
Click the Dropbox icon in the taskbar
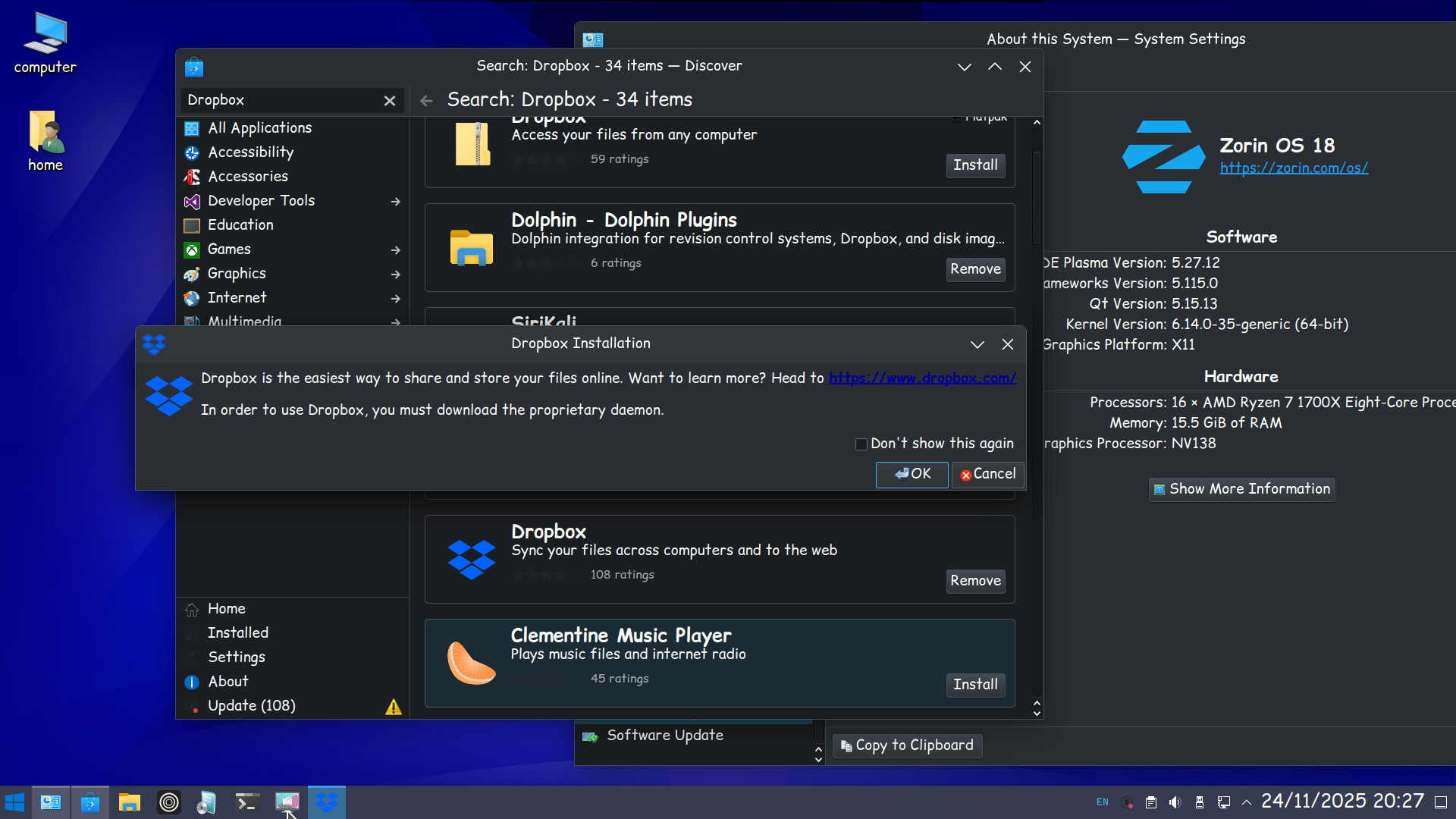coord(327,802)
